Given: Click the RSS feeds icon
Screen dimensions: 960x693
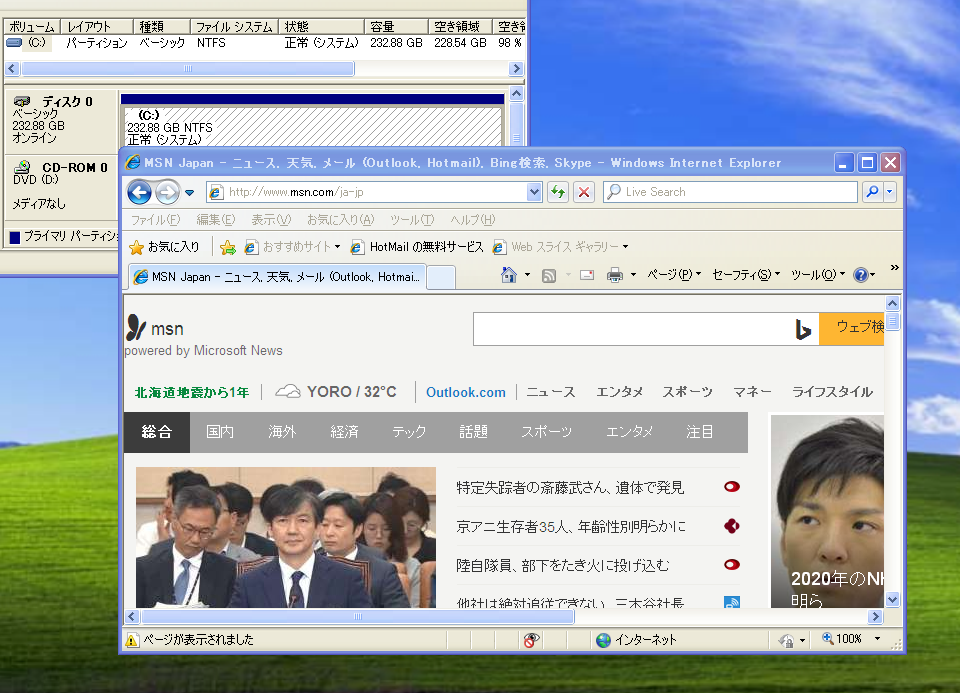Looking at the screenshot, I should [x=547, y=275].
